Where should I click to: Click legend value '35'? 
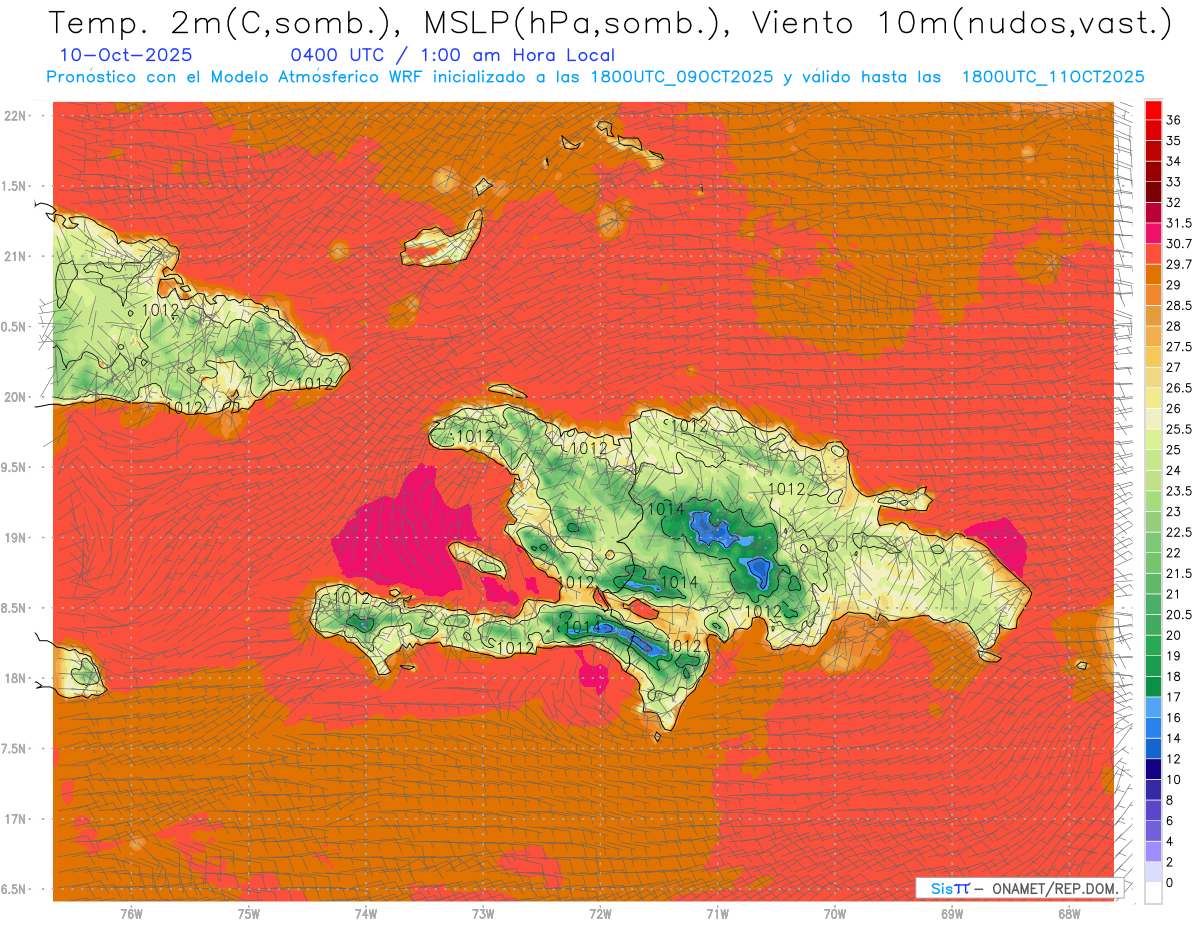1174,141
